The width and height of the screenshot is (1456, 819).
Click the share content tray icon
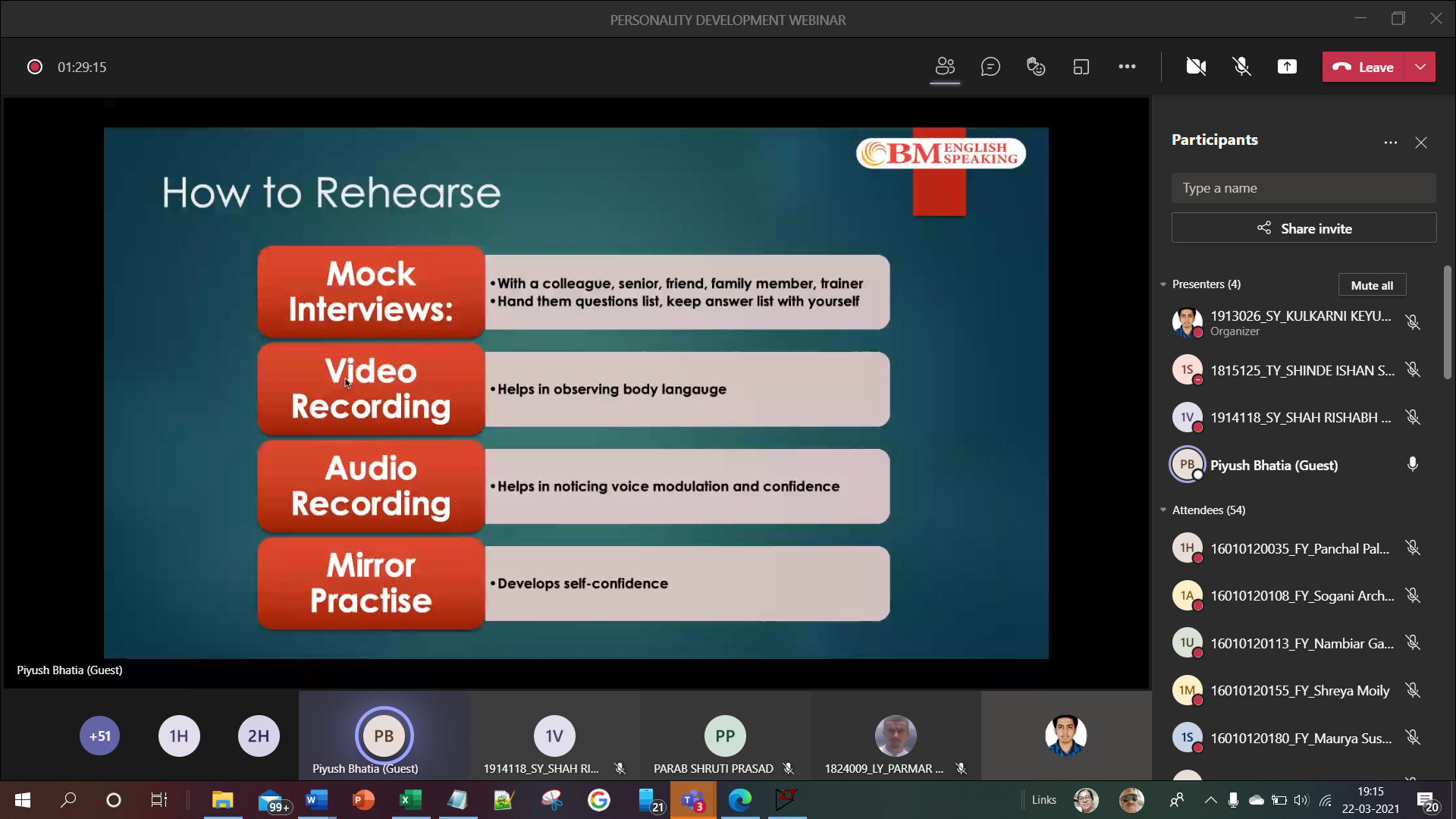pos(1287,67)
